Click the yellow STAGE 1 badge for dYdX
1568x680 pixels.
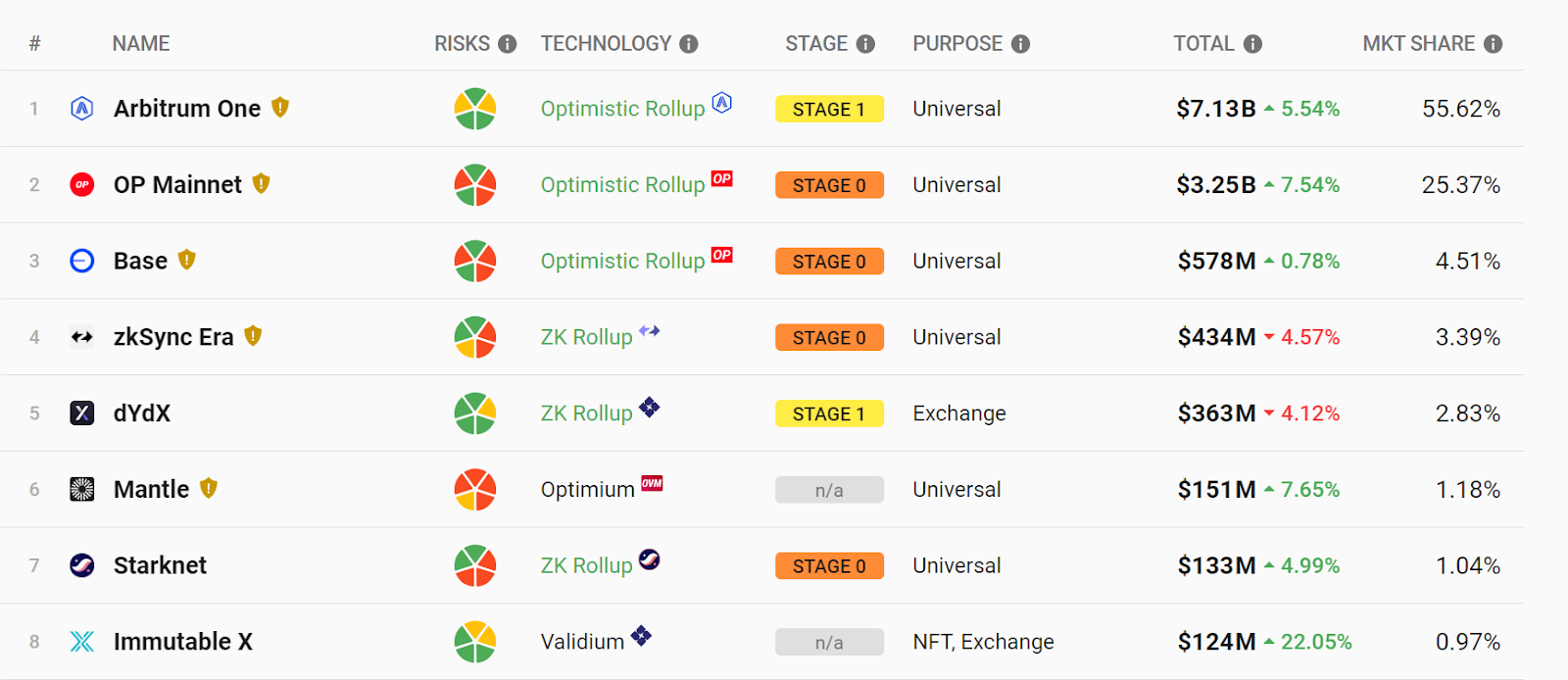[x=829, y=413]
